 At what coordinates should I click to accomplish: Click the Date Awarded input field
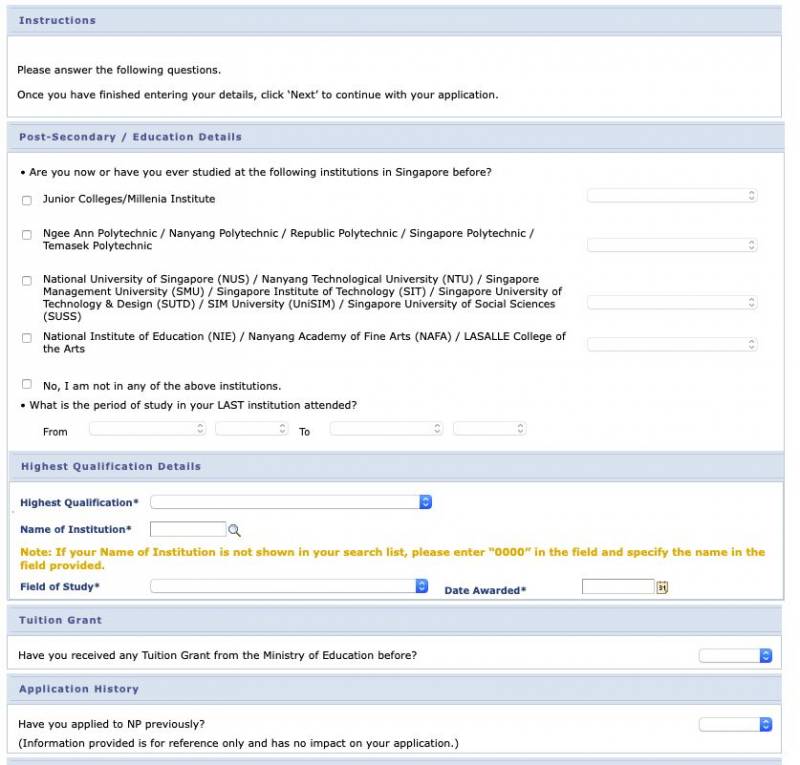coord(617,587)
